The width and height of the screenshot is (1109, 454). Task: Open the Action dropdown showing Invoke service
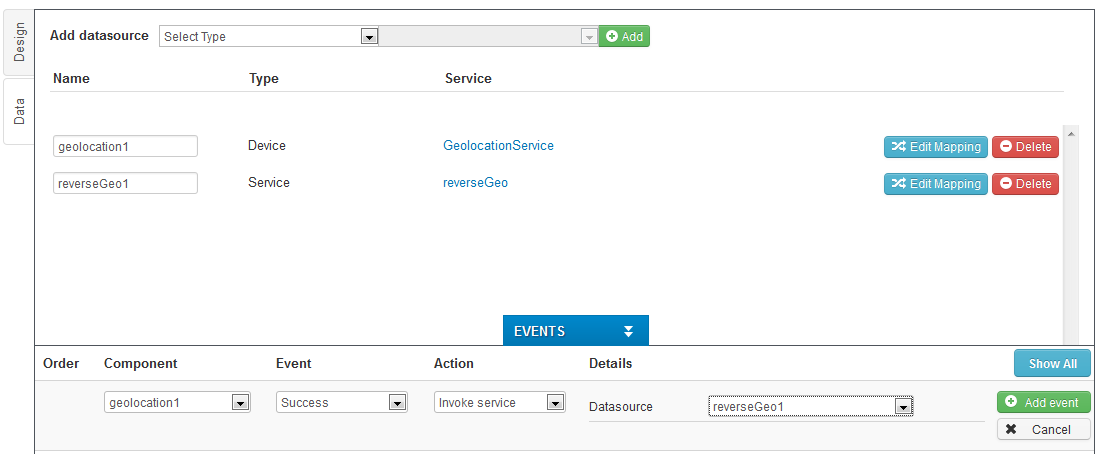click(501, 402)
